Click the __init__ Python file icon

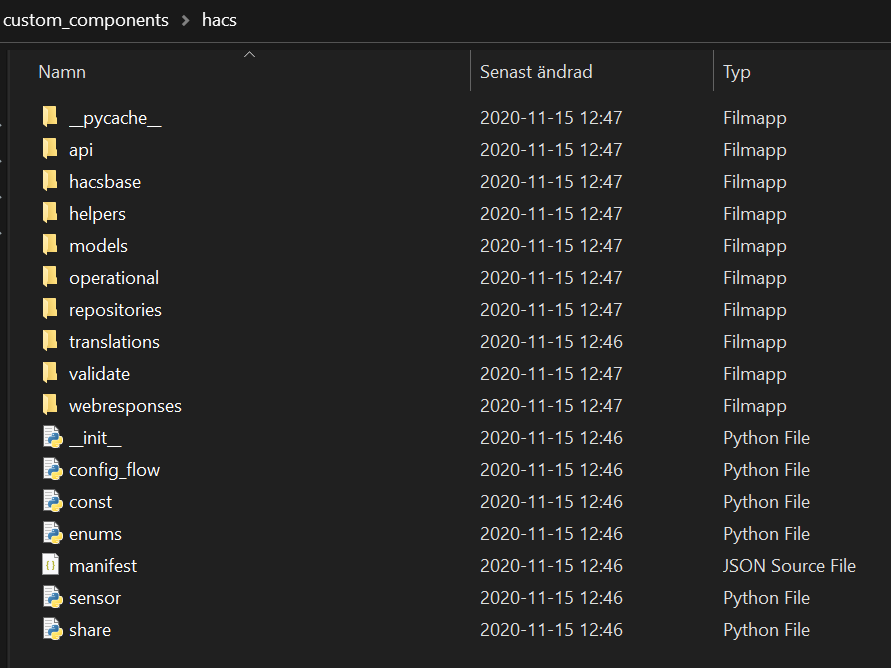(x=52, y=437)
